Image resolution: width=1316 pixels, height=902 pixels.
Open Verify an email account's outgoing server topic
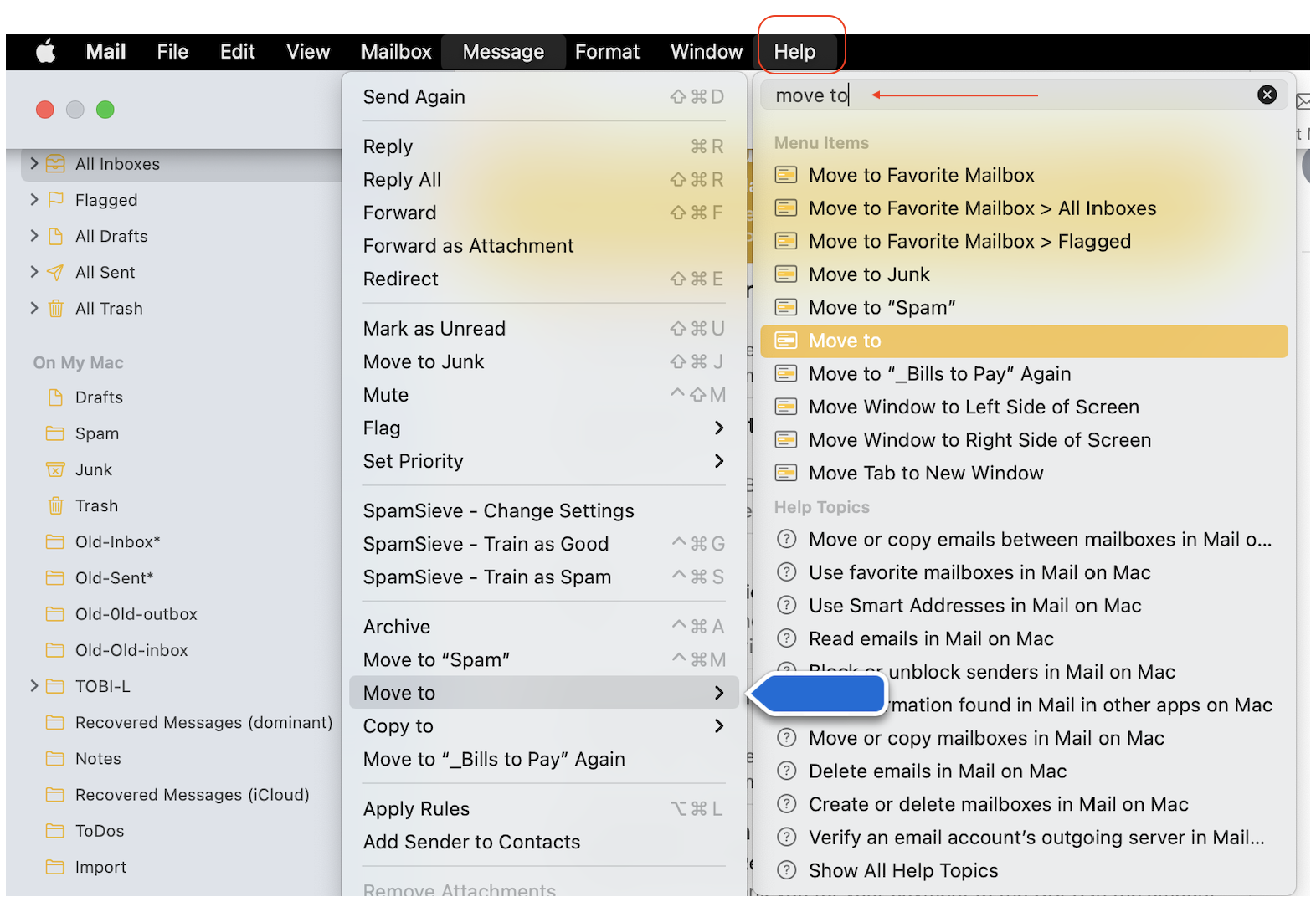point(1024,838)
